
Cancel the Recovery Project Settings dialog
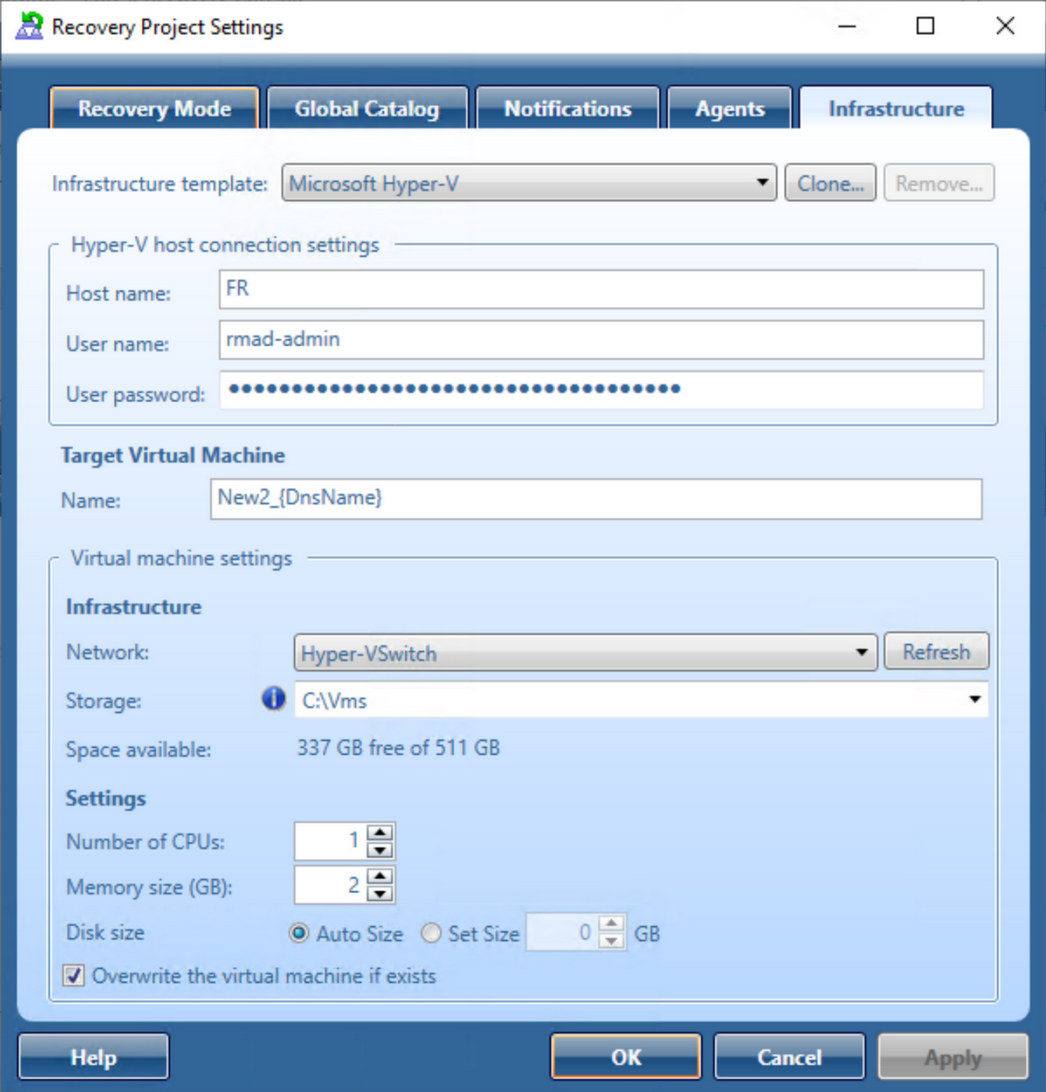[x=789, y=1056]
